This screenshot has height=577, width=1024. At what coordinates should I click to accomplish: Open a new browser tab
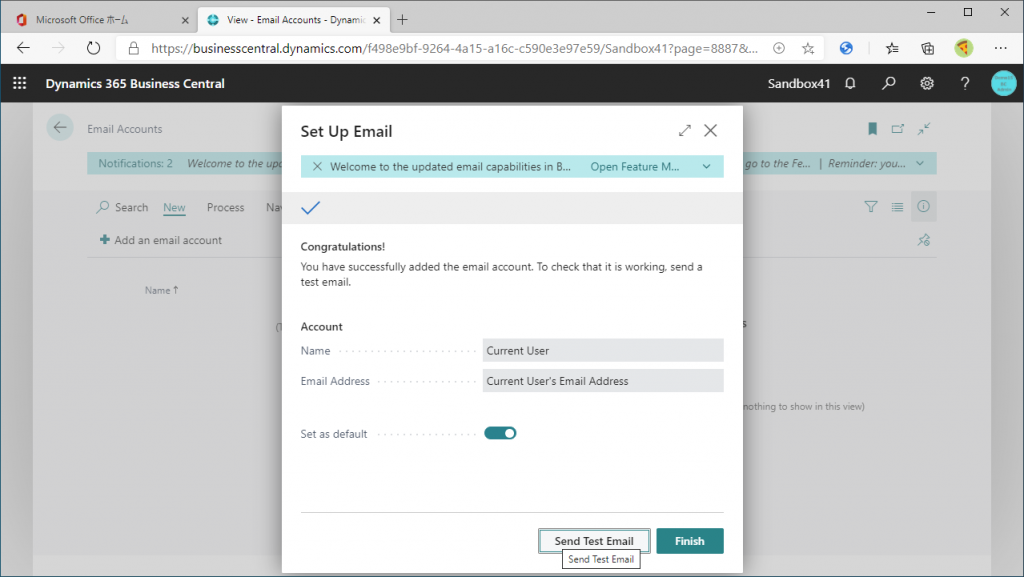402,20
